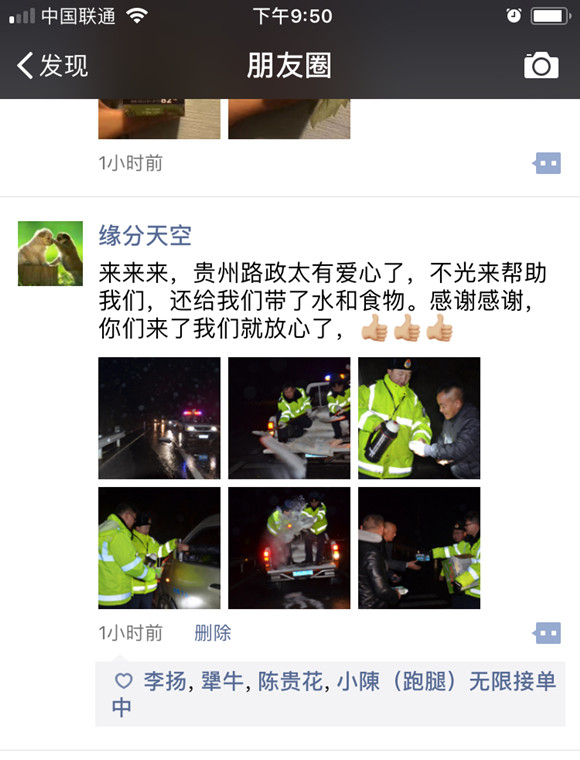Open liker 李扬 profile
The height and width of the screenshot is (760, 580).
165,681
